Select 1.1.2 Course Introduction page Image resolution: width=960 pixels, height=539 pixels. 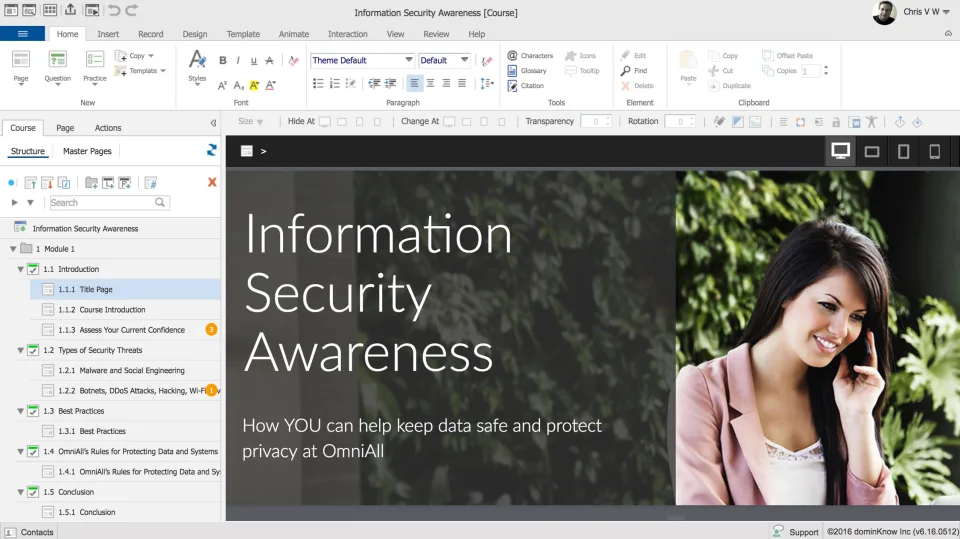pyautogui.click(x=126, y=309)
